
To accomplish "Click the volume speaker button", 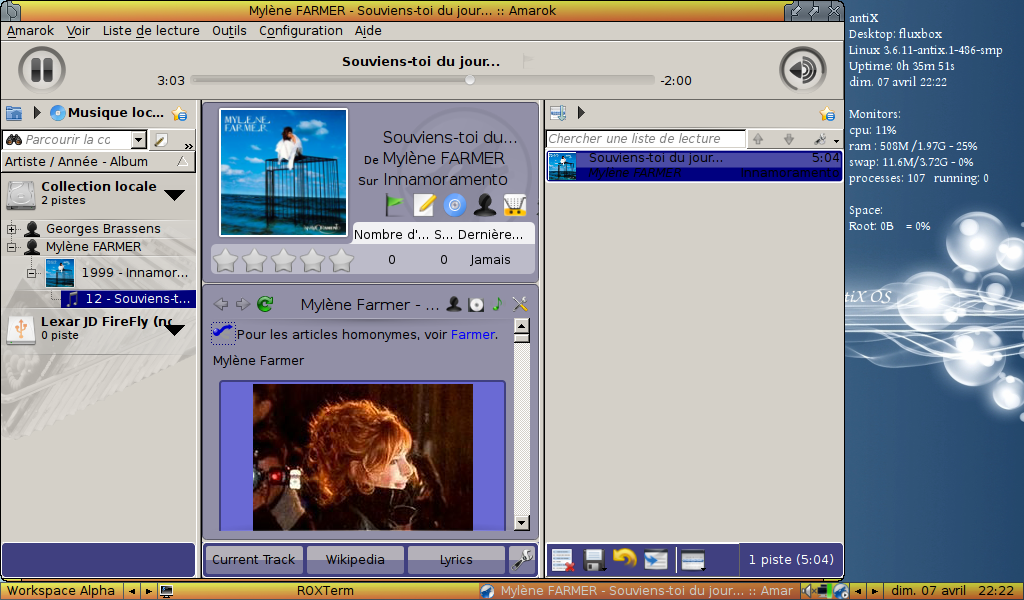I will tap(802, 70).
